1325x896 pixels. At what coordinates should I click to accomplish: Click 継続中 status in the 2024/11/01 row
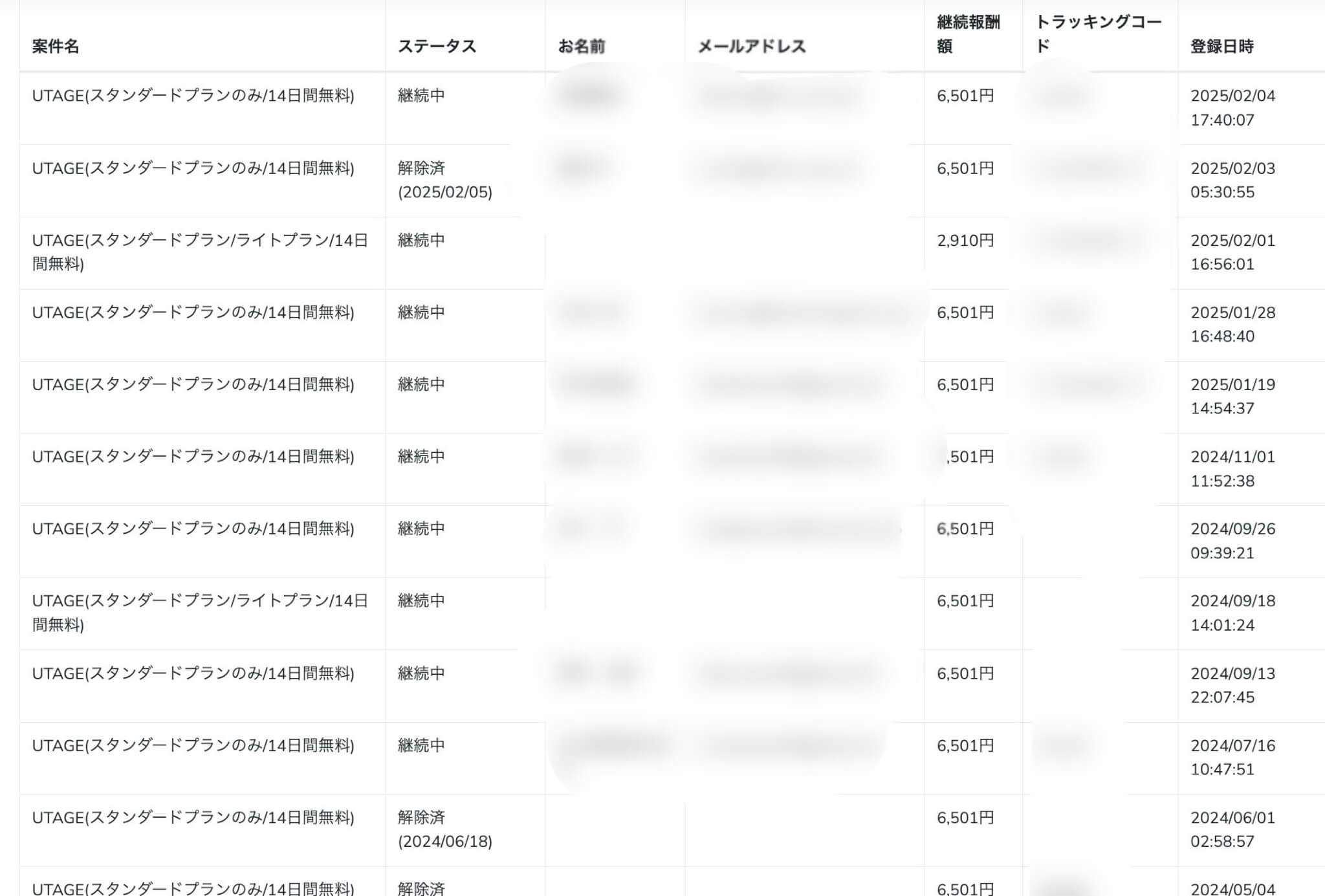(x=421, y=456)
